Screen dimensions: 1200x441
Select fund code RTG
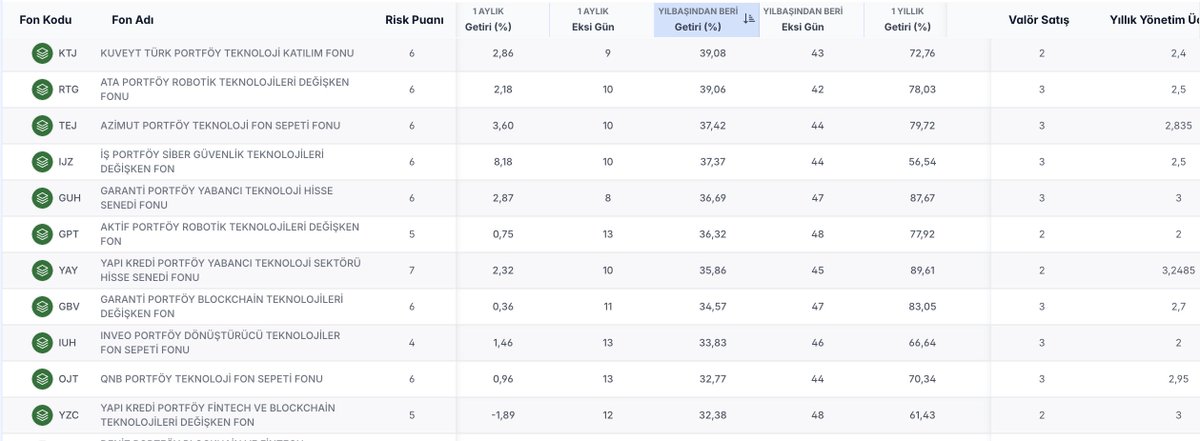pos(68,89)
